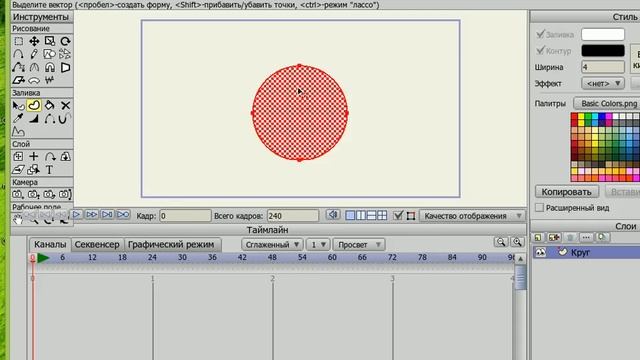Open the white fill color swatch
Image resolution: width=640 pixels, height=360 pixels.
click(602, 34)
